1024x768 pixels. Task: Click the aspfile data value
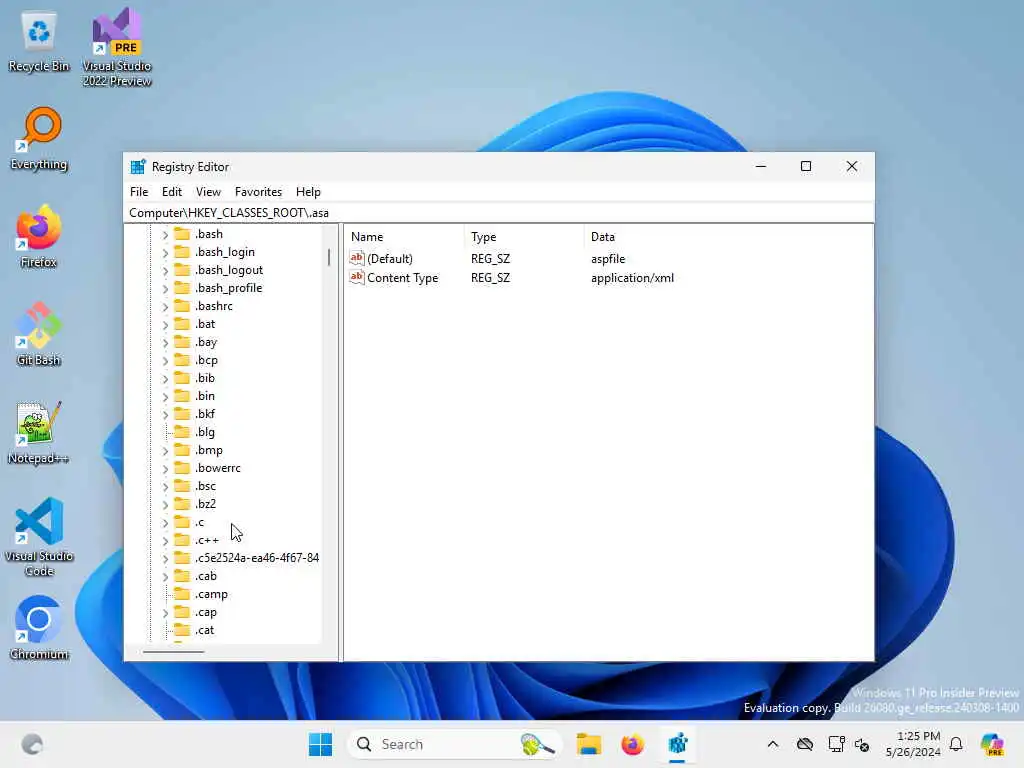608,259
